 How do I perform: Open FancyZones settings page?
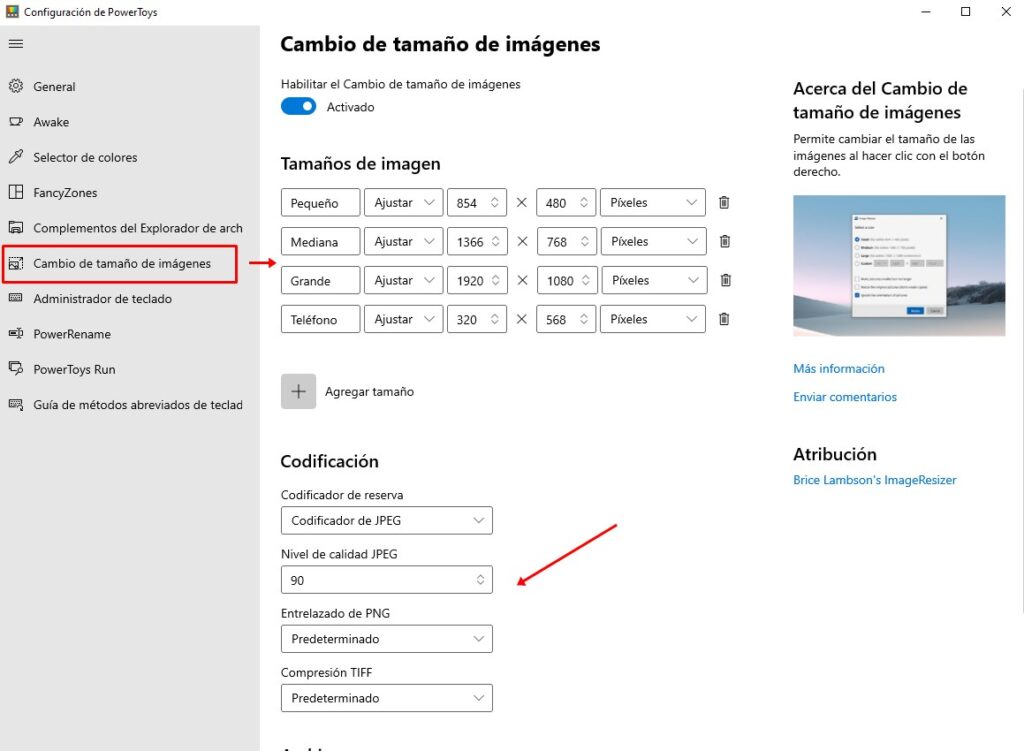[65, 192]
